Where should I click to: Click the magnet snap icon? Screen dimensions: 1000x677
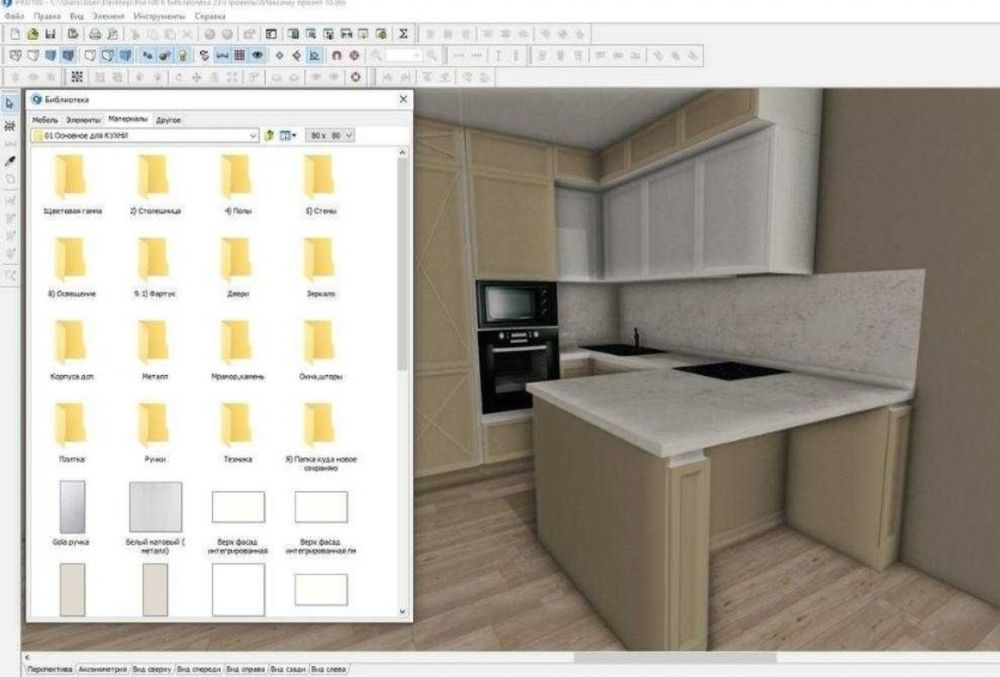(x=337, y=55)
